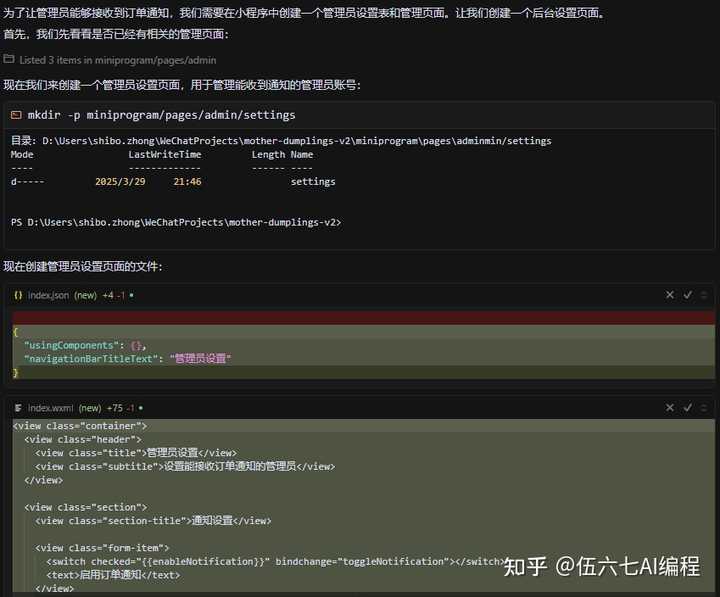720x597 pixels.
Task: Expand the index.json diff block chevron
Action: (704, 295)
